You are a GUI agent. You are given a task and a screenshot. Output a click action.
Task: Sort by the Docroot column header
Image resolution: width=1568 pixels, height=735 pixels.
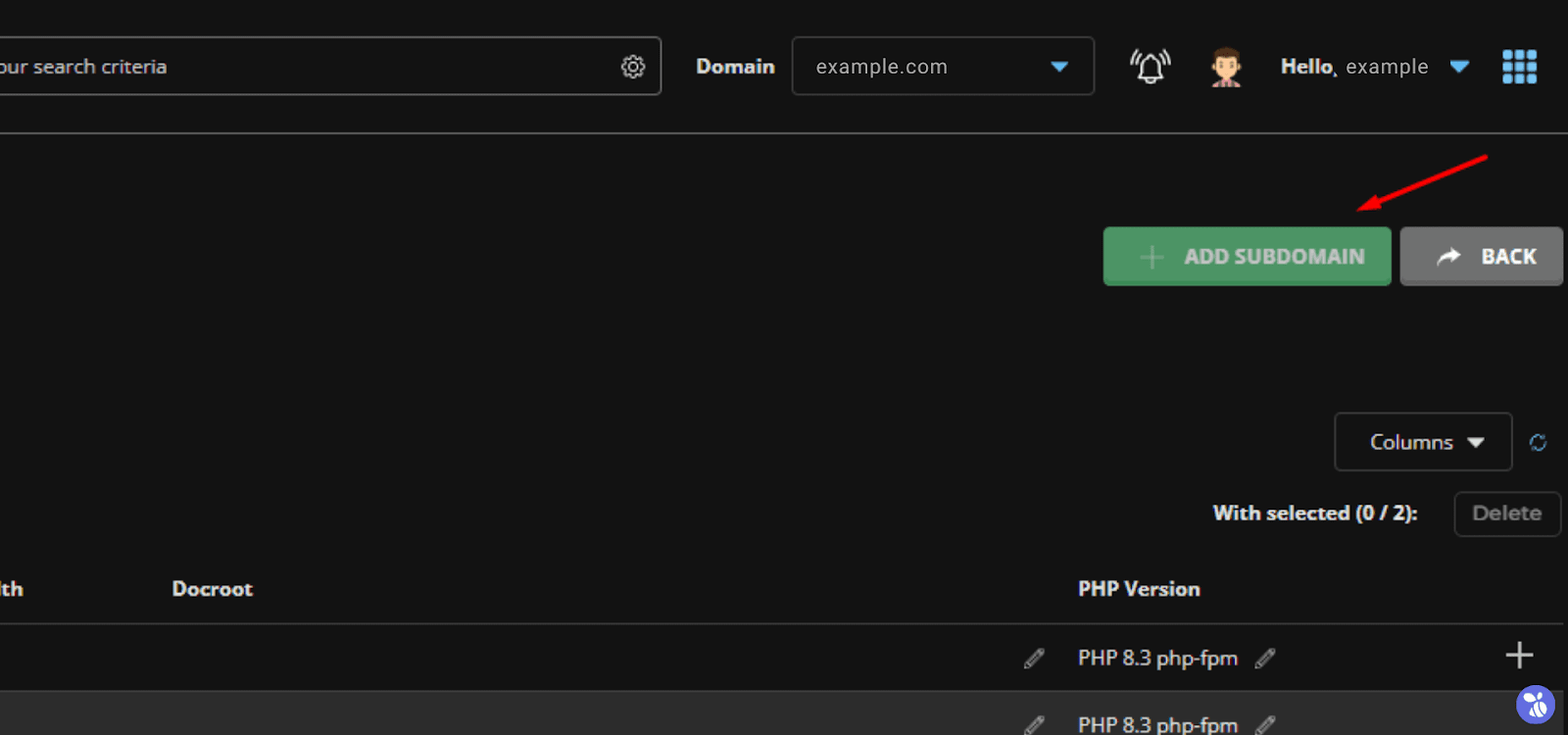[x=213, y=589]
